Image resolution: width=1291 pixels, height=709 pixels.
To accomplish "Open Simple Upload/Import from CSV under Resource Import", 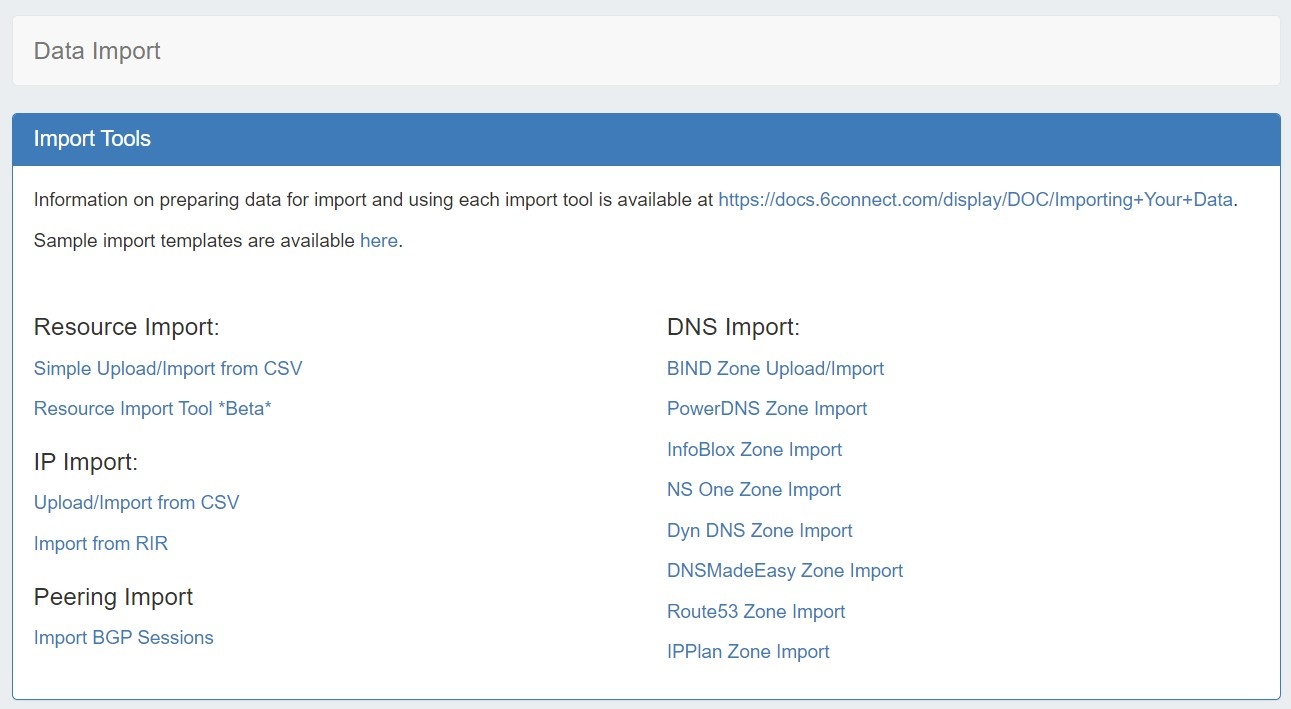I will tap(168, 368).
